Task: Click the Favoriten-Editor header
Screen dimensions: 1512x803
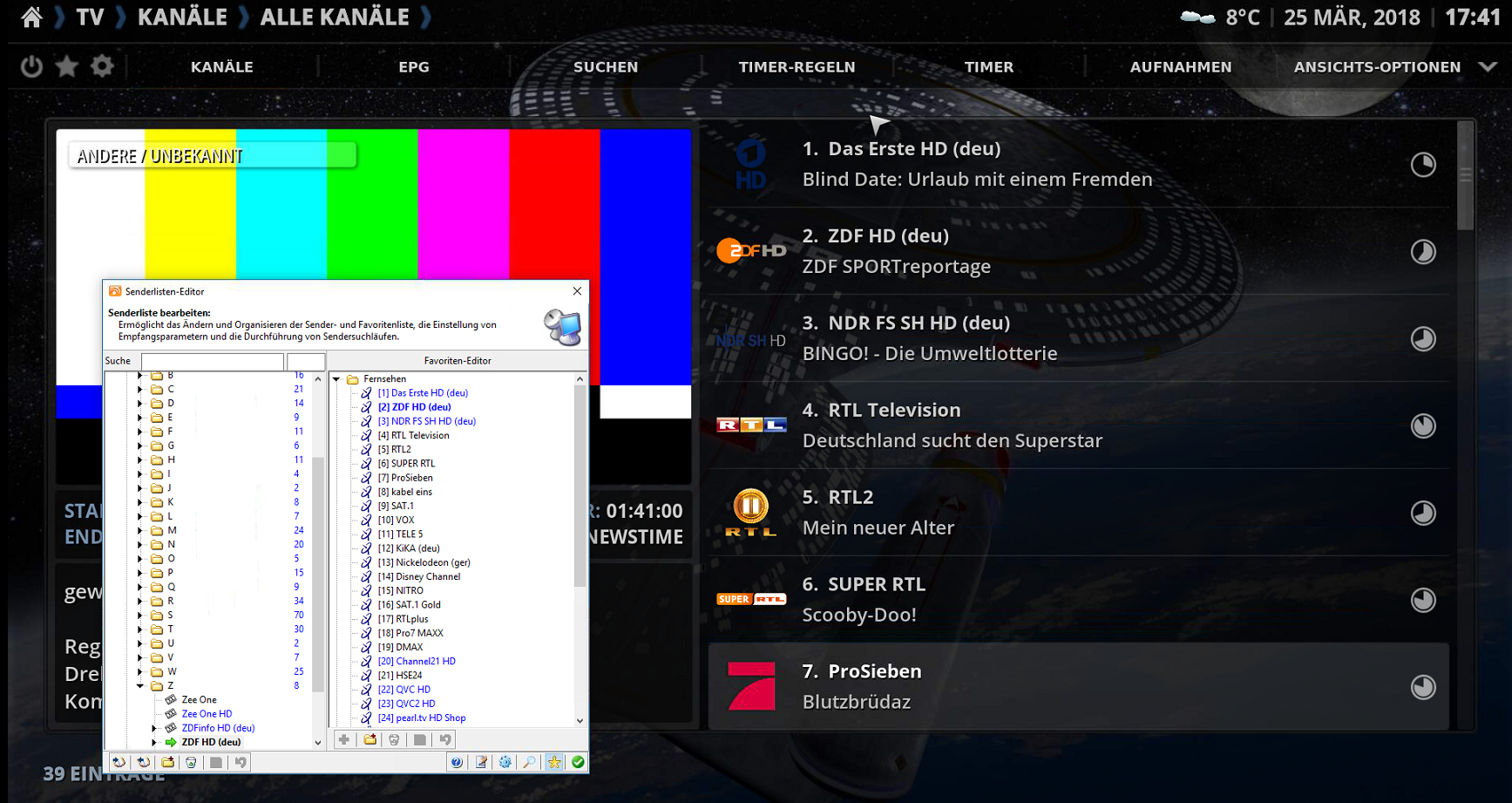Action: (458, 361)
